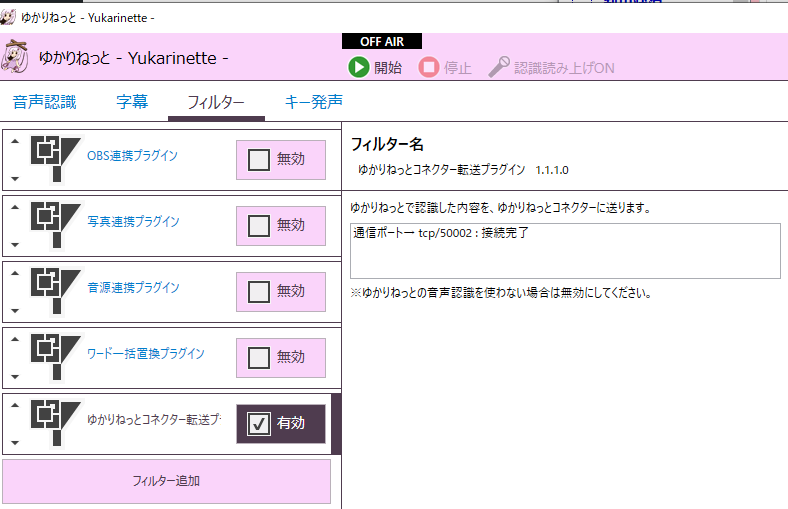The width and height of the screenshot is (788, 509).
Task: Click the フィルター追加 button
Action: pos(166,481)
